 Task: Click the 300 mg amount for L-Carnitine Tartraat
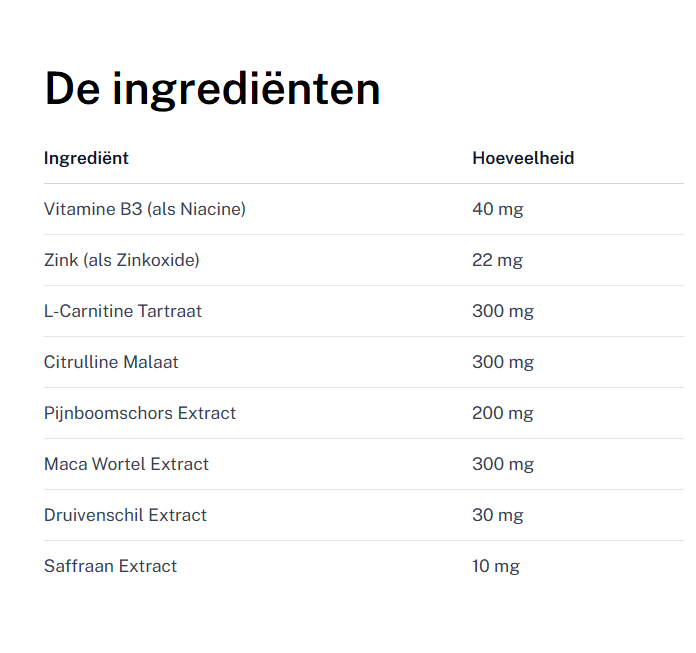point(503,311)
